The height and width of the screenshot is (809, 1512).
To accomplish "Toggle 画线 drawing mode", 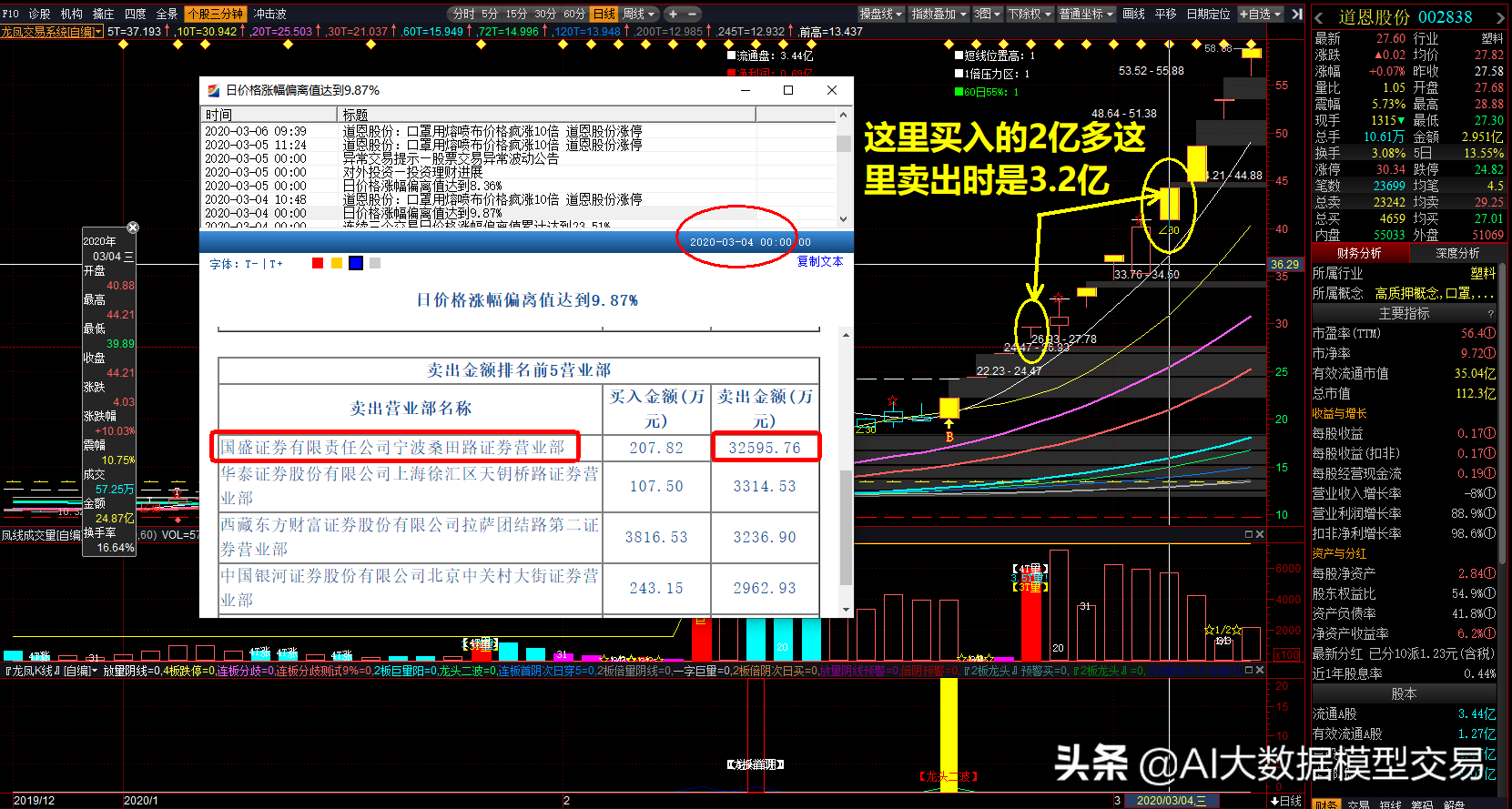I will [1133, 14].
